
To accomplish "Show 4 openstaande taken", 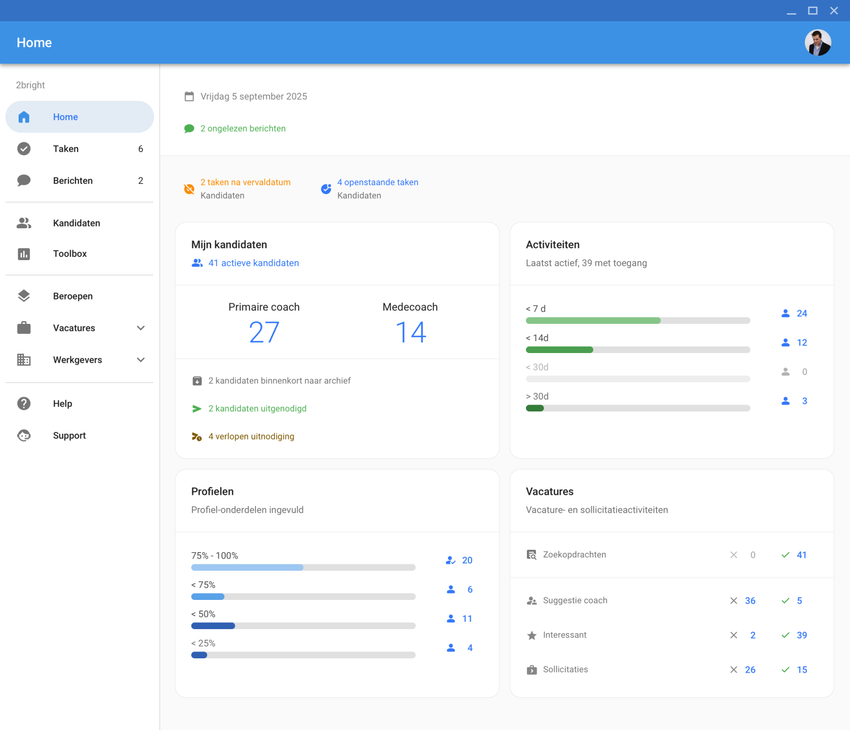I will point(377,183).
